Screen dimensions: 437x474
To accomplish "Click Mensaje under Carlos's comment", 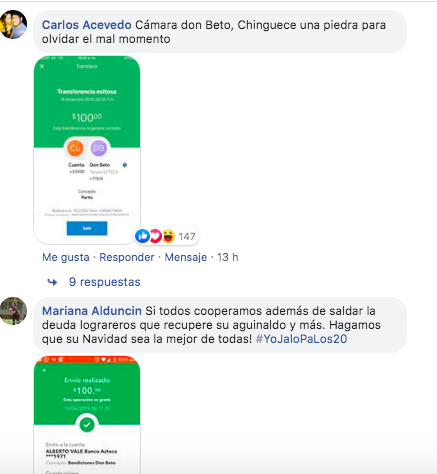I will point(186,257).
